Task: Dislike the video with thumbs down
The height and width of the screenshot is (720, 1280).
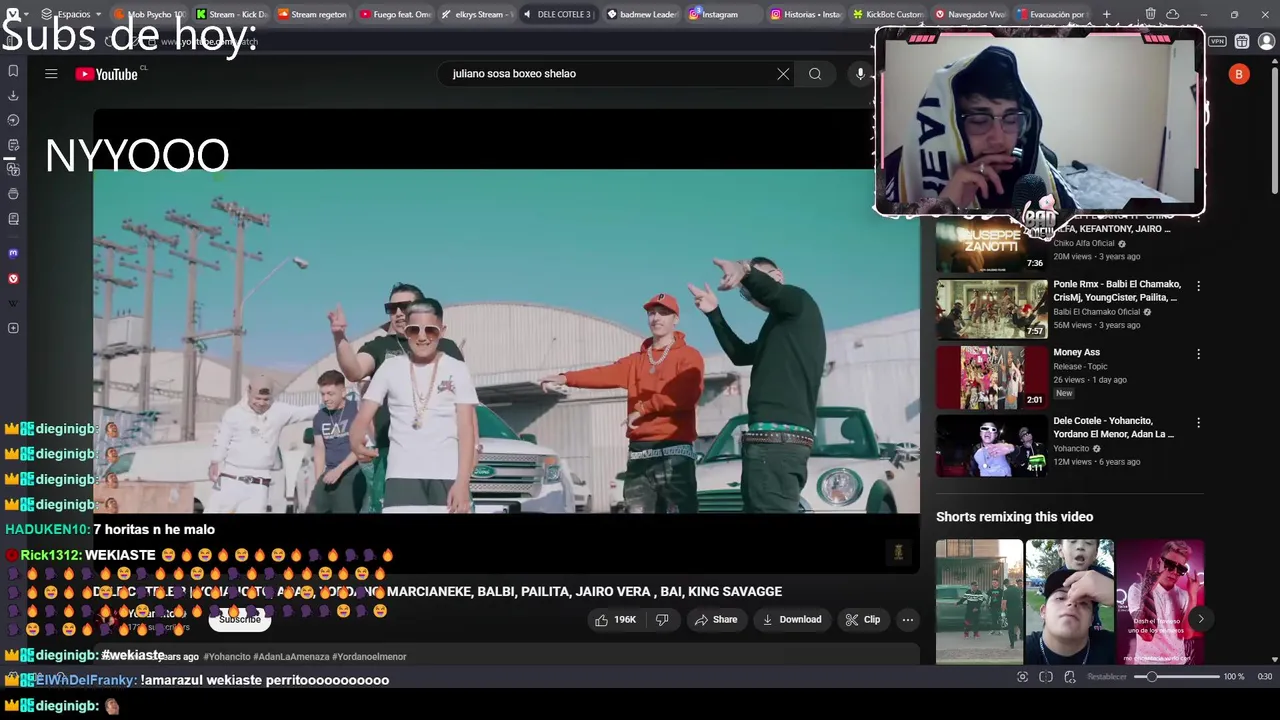Action: click(x=662, y=620)
